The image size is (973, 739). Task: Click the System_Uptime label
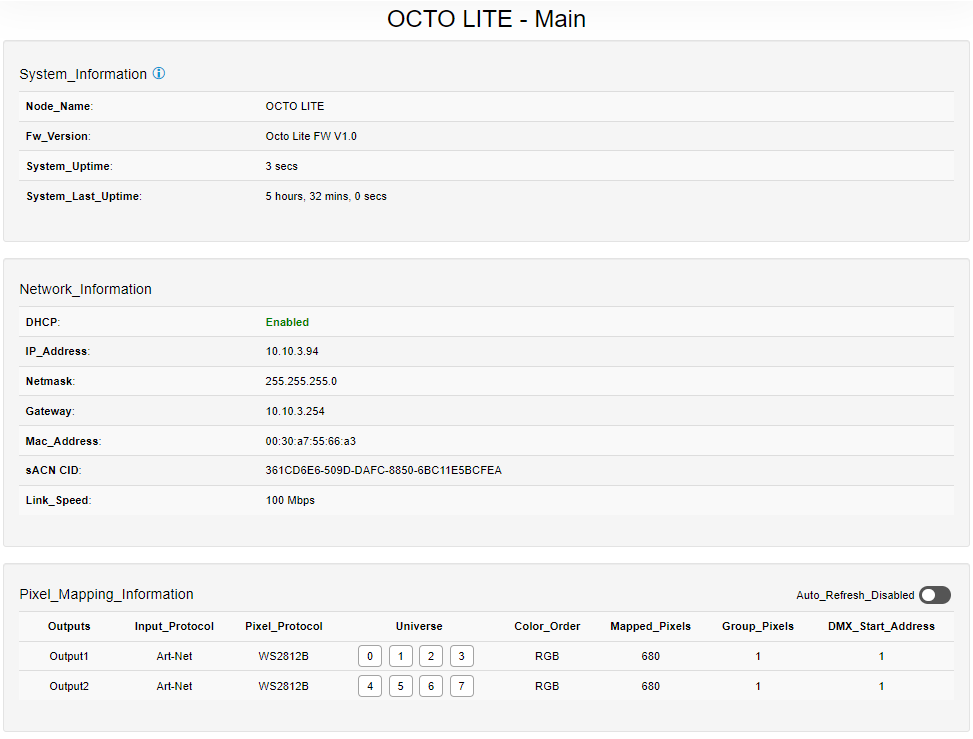(x=69, y=166)
